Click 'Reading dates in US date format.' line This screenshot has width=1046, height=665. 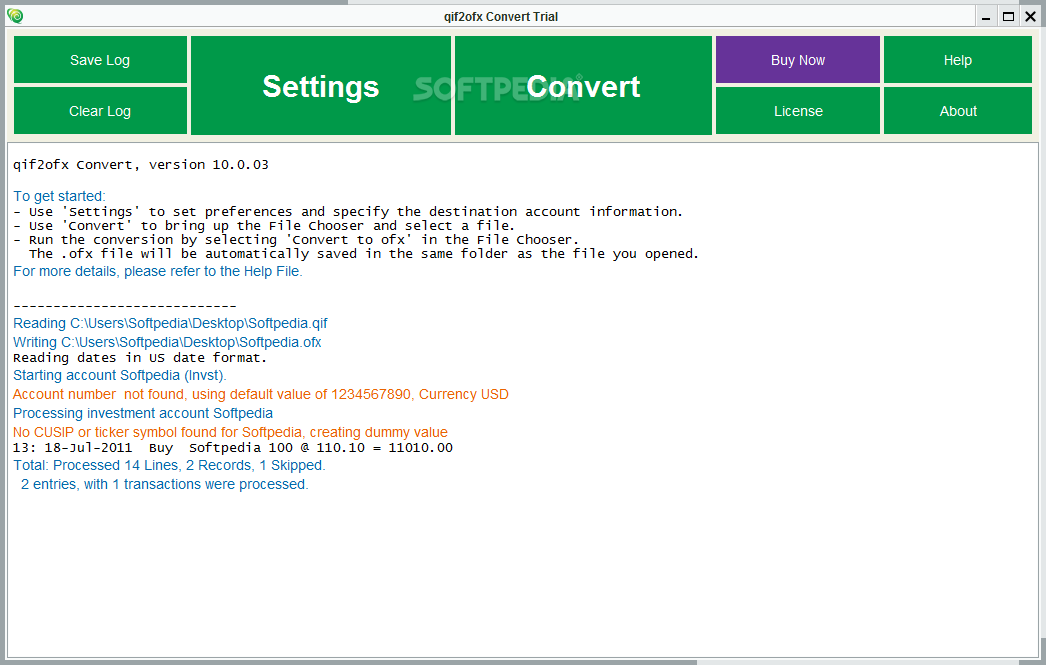(139, 358)
